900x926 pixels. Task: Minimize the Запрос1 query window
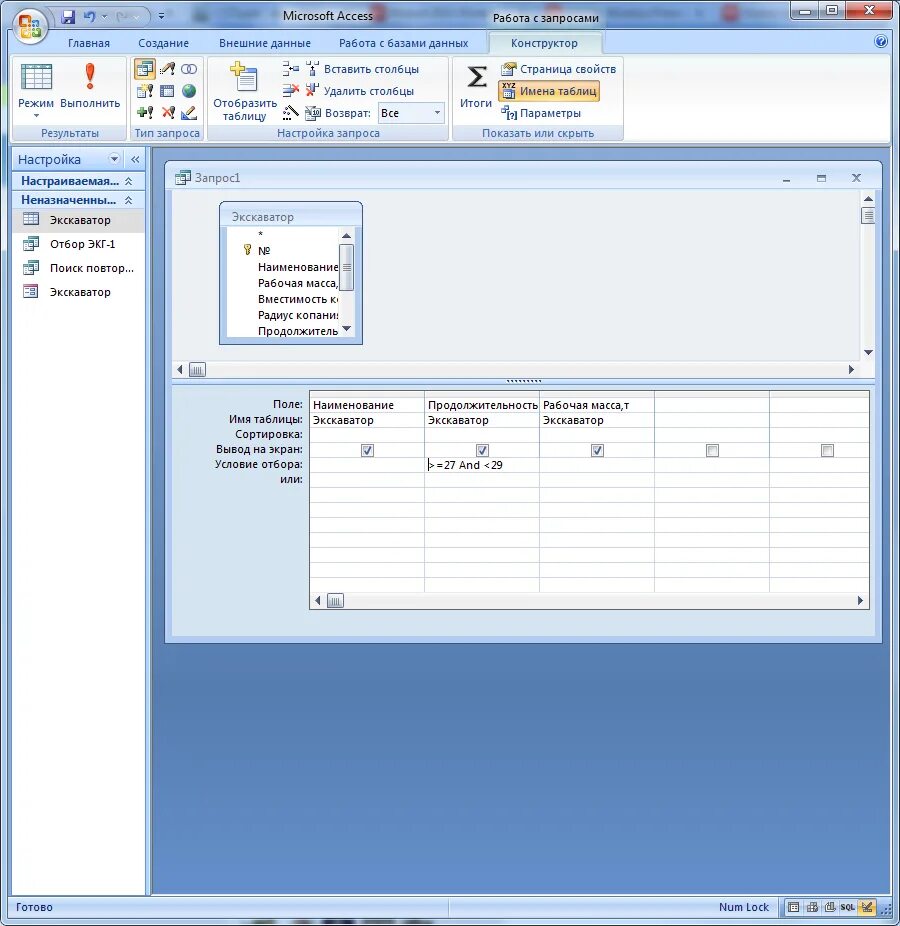[x=786, y=178]
